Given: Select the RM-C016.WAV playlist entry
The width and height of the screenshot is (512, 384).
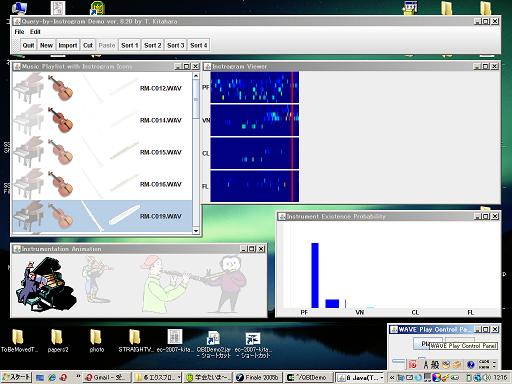Looking at the screenshot, I should click(x=102, y=184).
